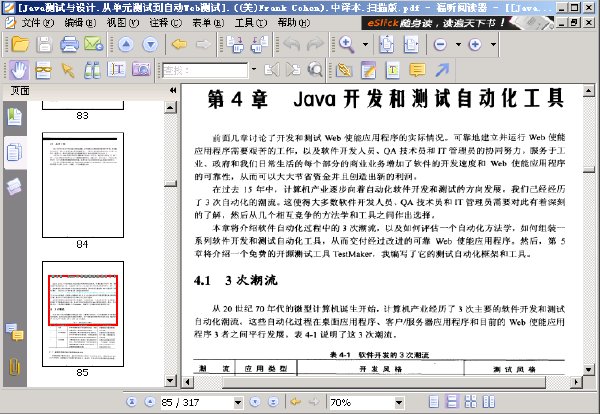Open the bookmarks panel in sidebar

coord(15,117)
